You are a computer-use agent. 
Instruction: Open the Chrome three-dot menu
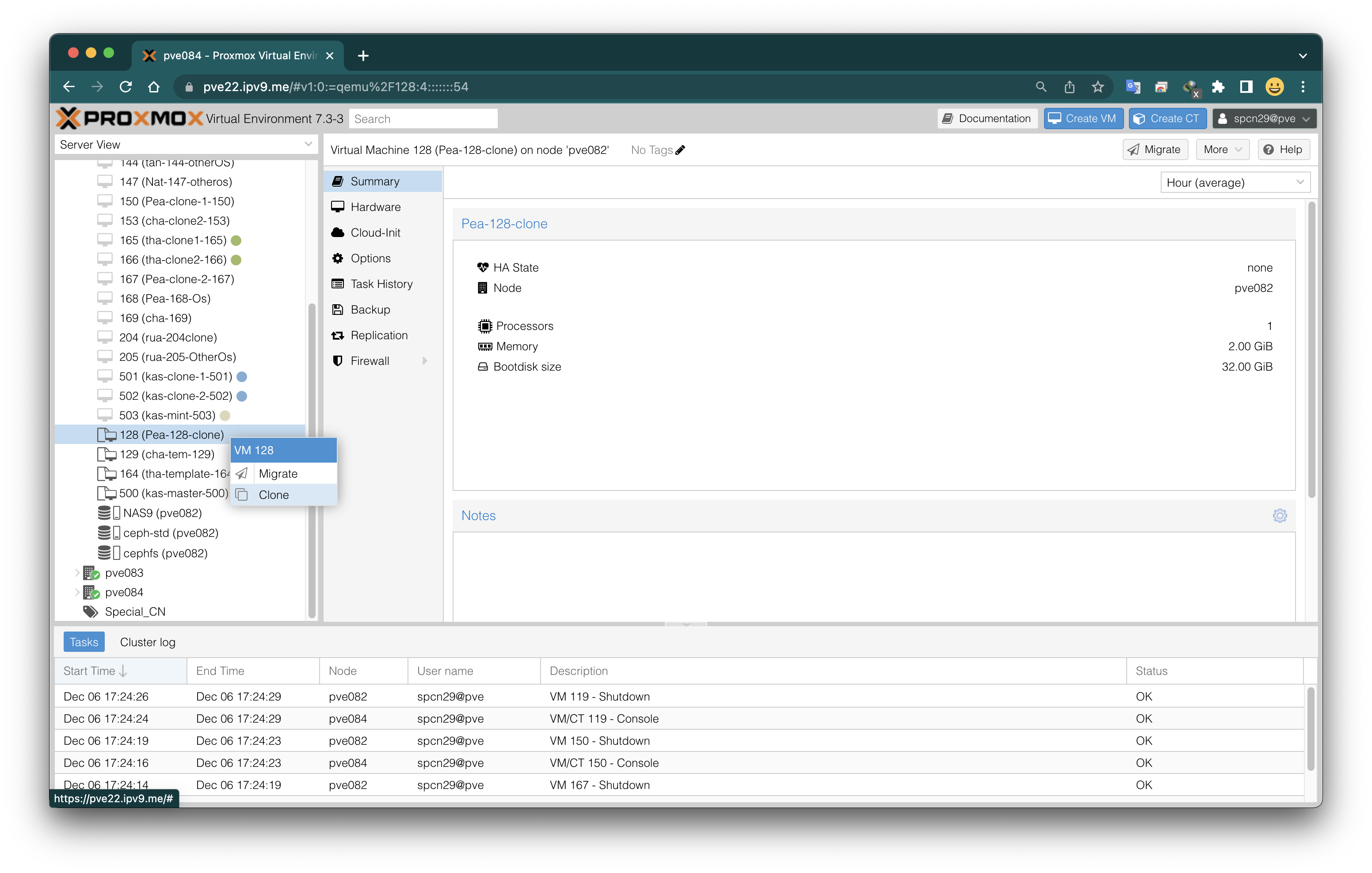(1303, 87)
